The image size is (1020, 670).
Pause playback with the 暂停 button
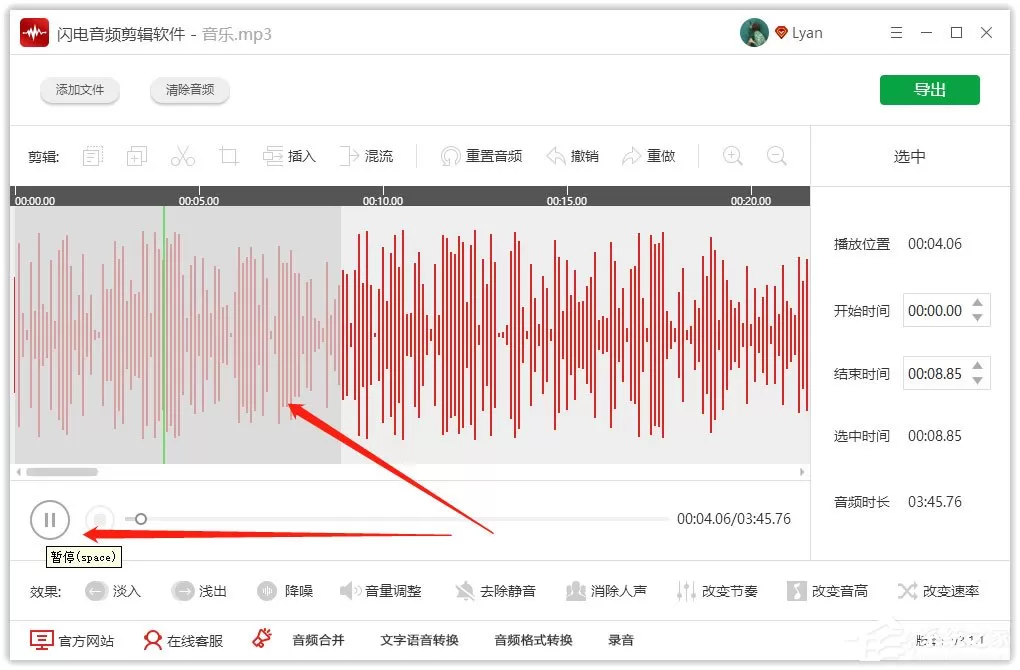click(x=49, y=520)
